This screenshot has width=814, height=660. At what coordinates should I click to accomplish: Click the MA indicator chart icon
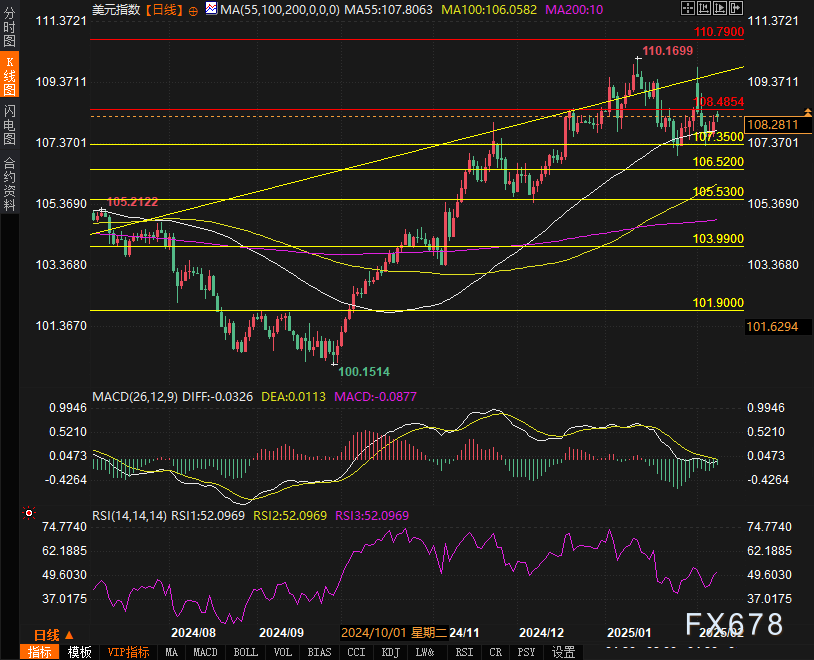click(211, 9)
